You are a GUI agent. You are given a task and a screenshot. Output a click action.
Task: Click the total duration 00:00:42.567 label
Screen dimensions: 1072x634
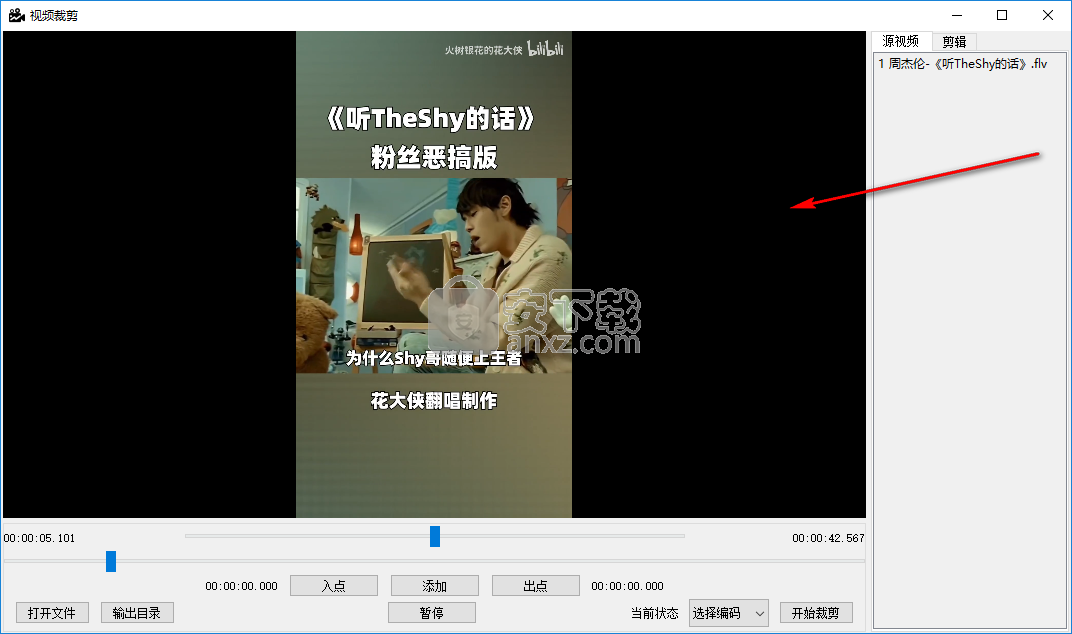(x=828, y=538)
